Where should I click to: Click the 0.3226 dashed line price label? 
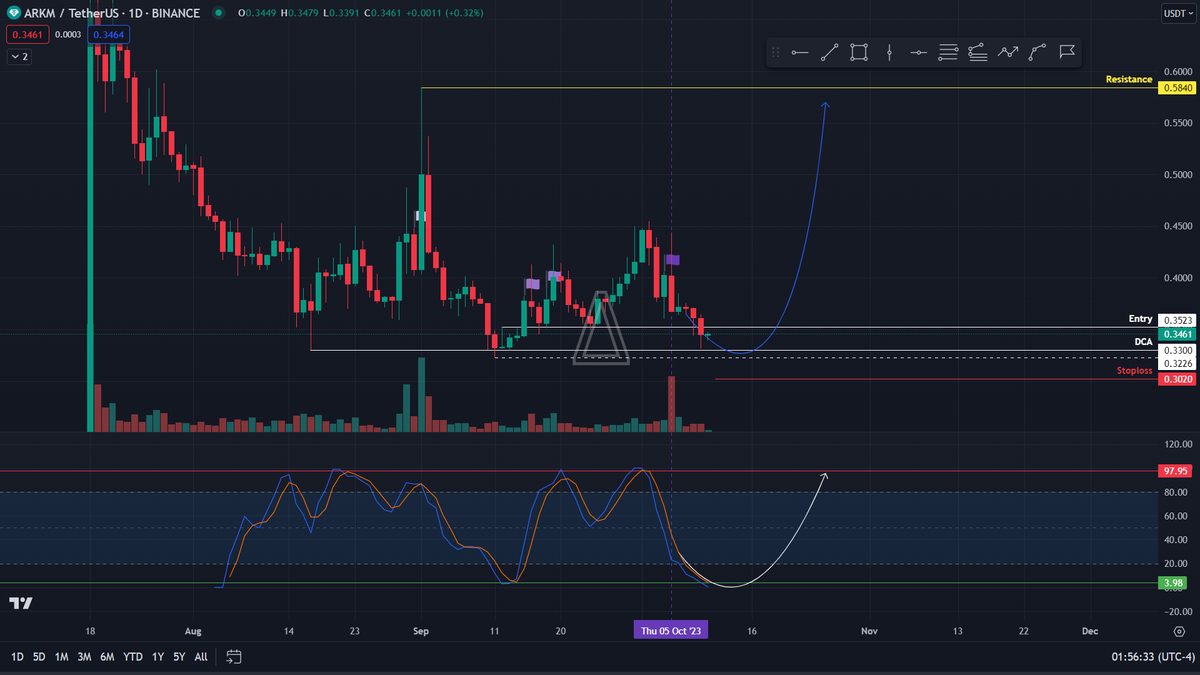pyautogui.click(x=1175, y=363)
